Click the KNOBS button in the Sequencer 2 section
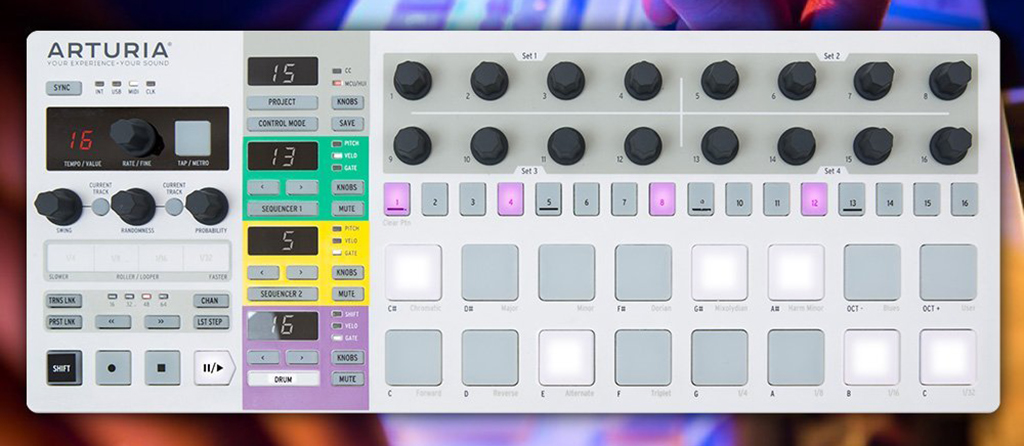 [x=347, y=272]
